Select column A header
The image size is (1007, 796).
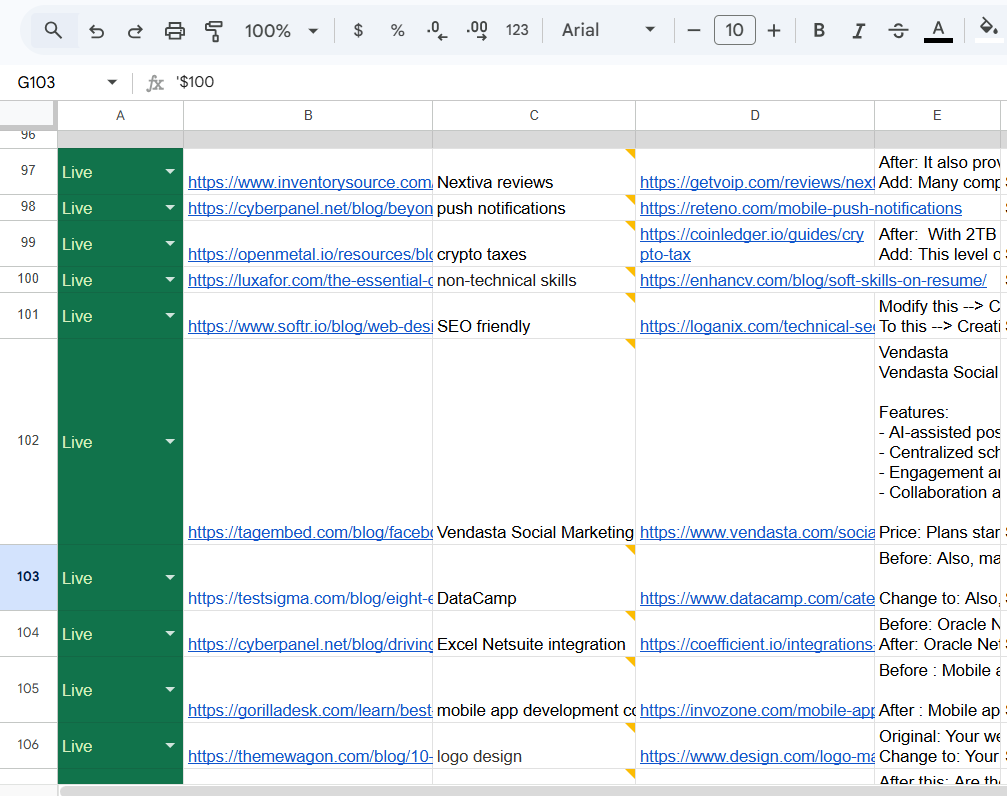pyautogui.click(x=120, y=116)
